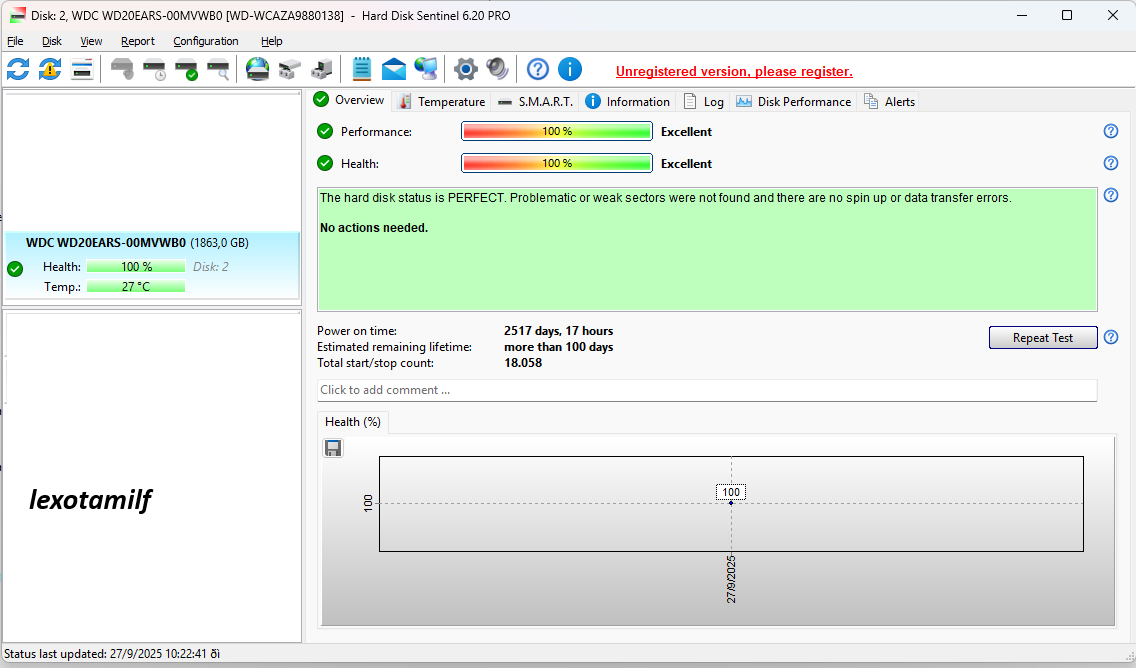
Task: Save the health chart using floppy icon
Action: (333, 448)
